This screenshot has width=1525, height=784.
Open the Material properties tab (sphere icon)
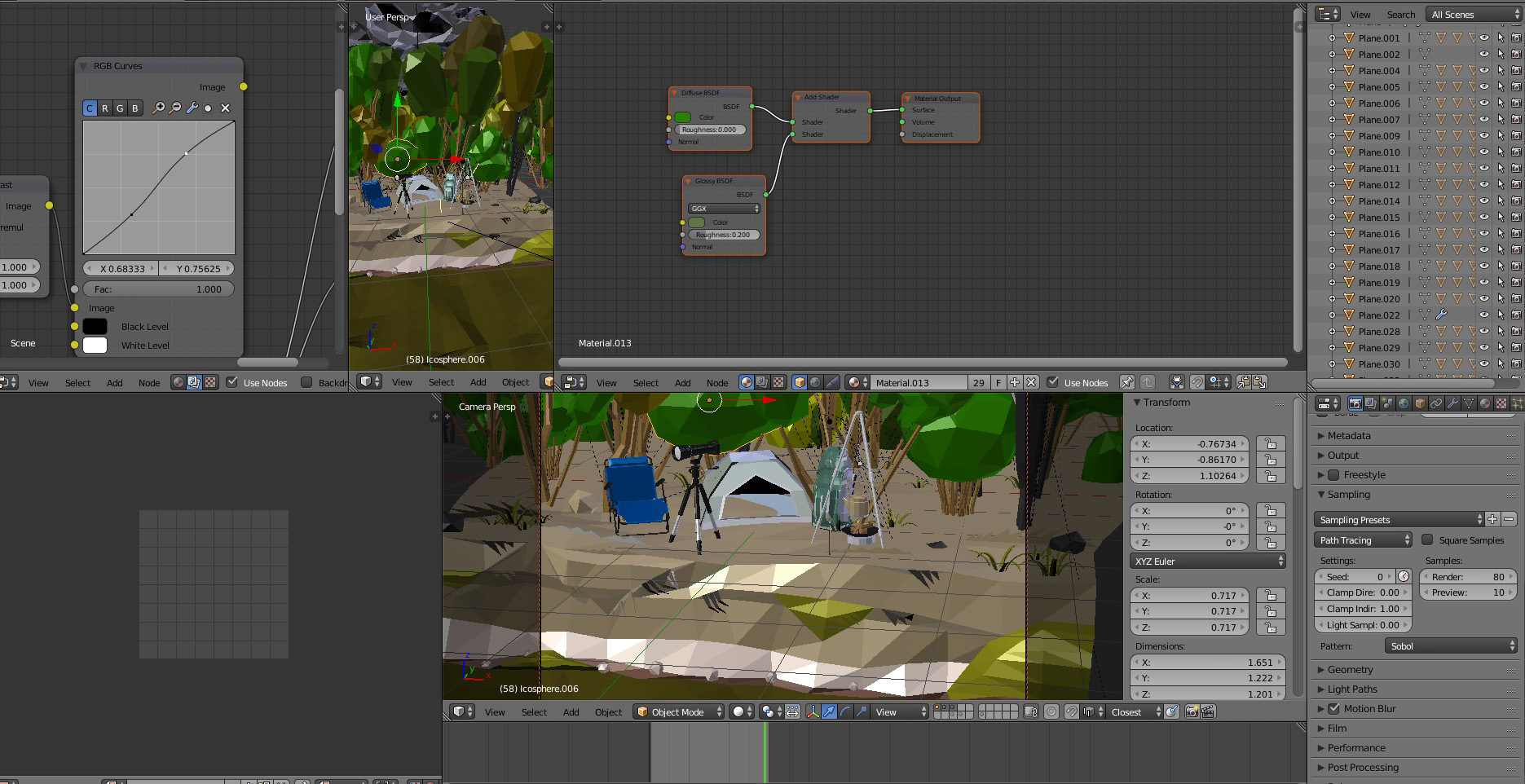(1485, 403)
